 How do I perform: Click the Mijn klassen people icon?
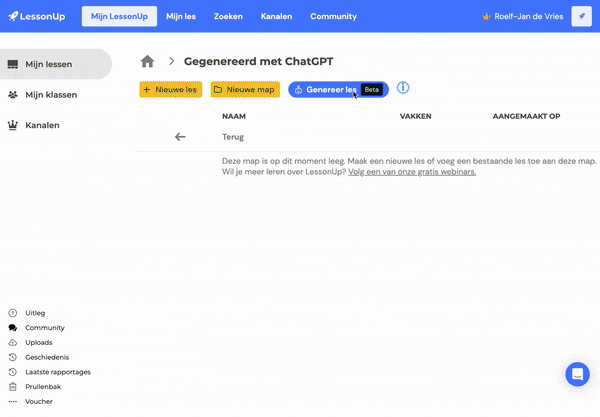click(x=13, y=94)
